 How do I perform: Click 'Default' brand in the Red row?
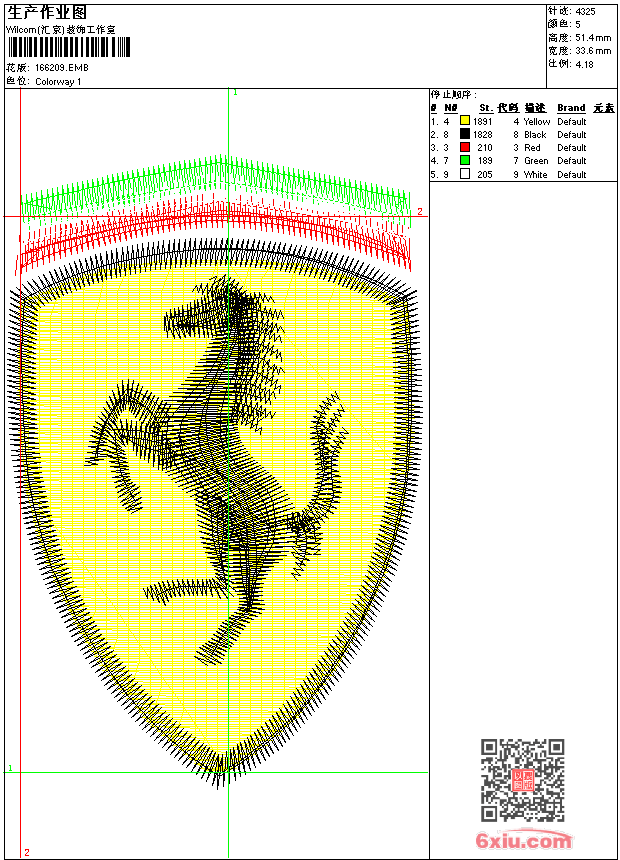(x=572, y=148)
